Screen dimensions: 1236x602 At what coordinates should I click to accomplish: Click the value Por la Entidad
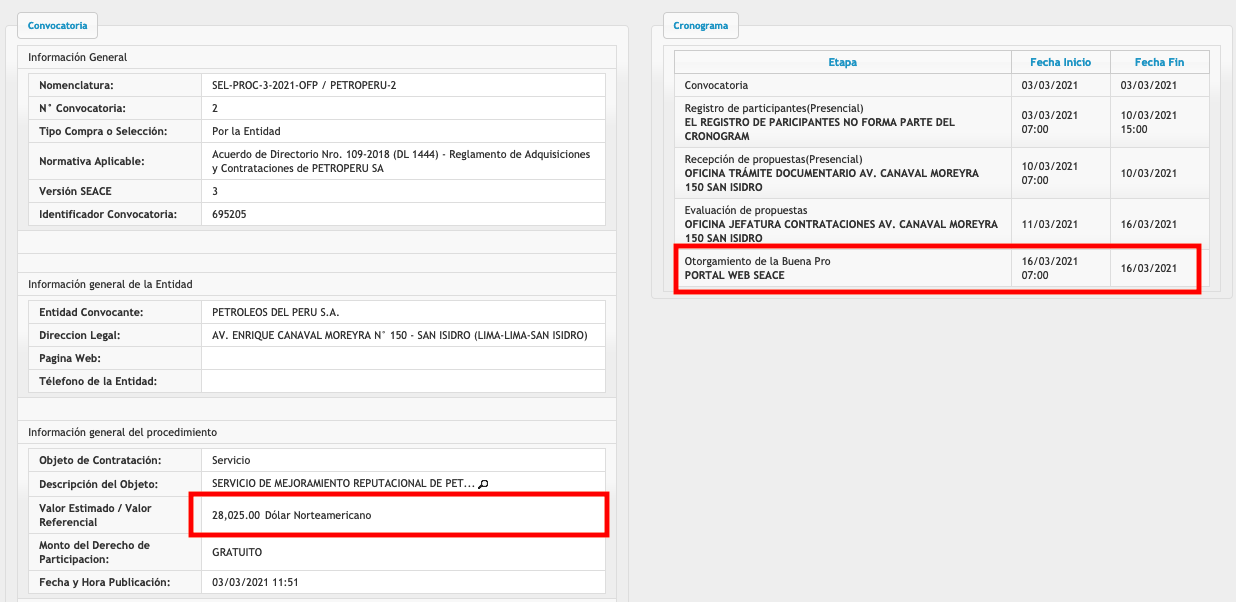coord(246,131)
